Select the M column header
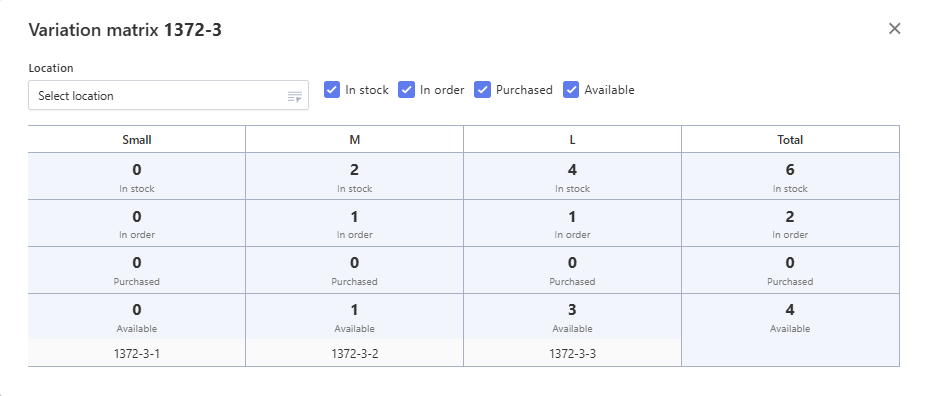The height and width of the screenshot is (396, 926). click(x=354, y=140)
